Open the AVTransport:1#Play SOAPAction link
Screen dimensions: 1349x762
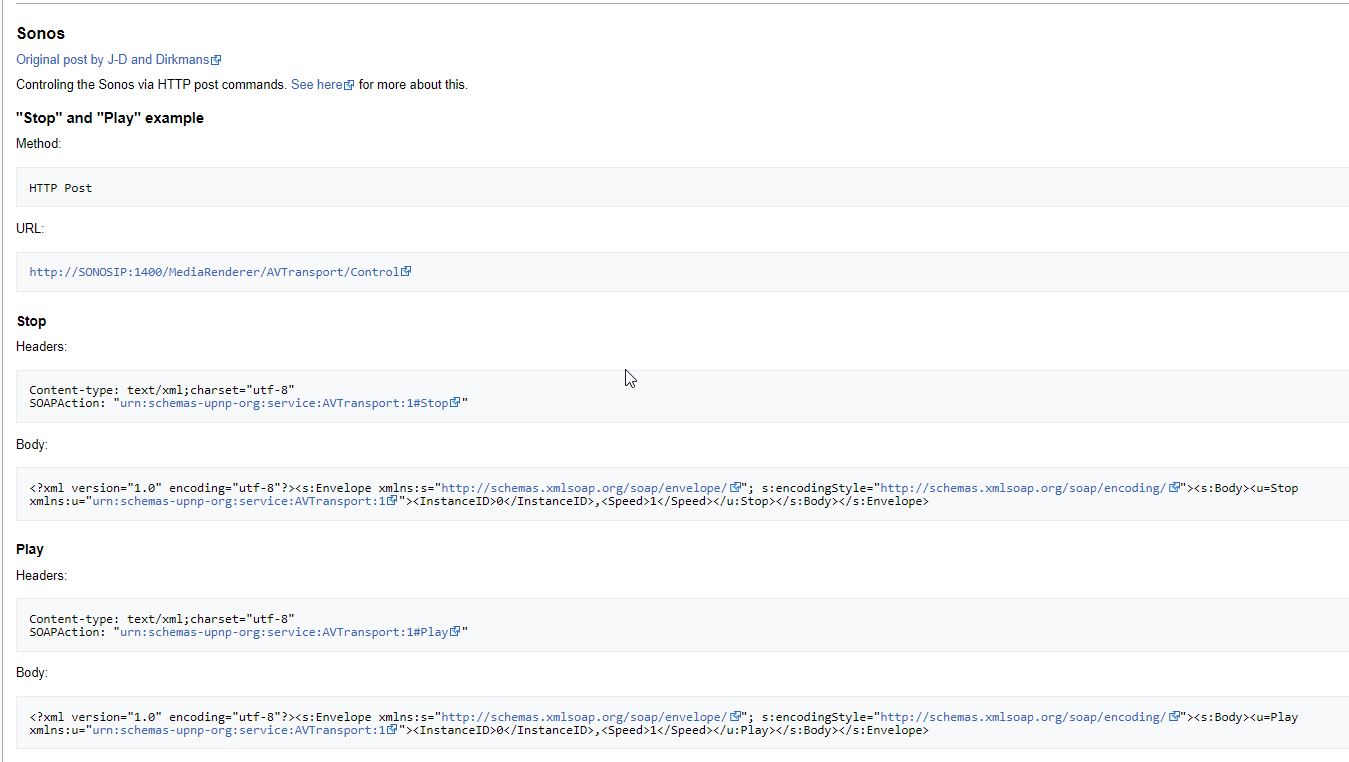point(284,632)
